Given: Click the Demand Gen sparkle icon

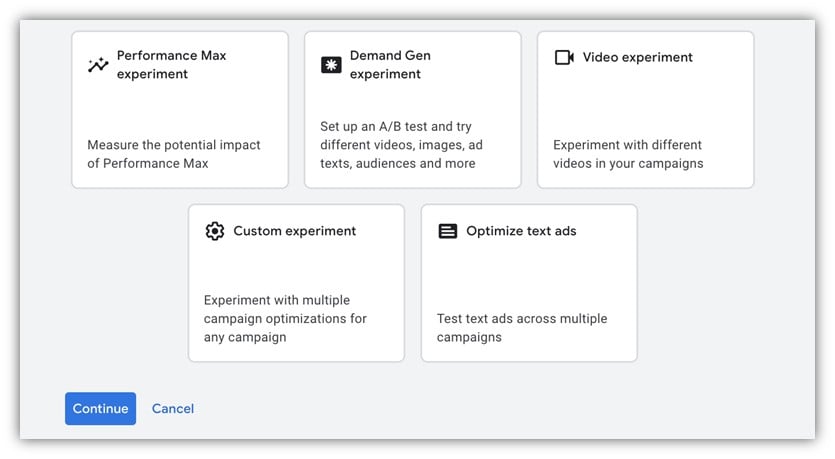Looking at the screenshot, I should click(x=331, y=65).
